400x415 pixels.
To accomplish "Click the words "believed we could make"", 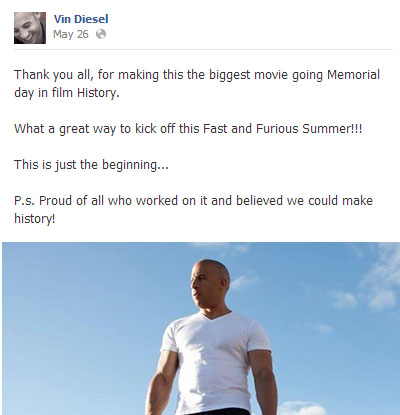I will (x=304, y=201).
